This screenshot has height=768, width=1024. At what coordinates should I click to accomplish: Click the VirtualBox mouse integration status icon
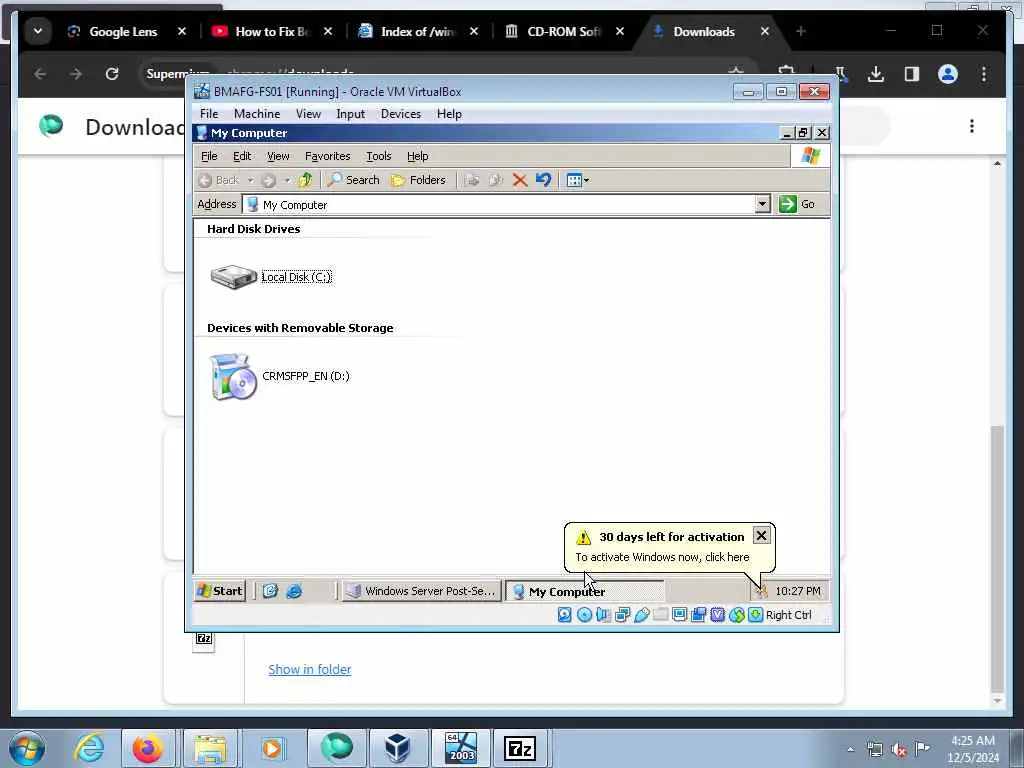pyautogui.click(x=737, y=615)
